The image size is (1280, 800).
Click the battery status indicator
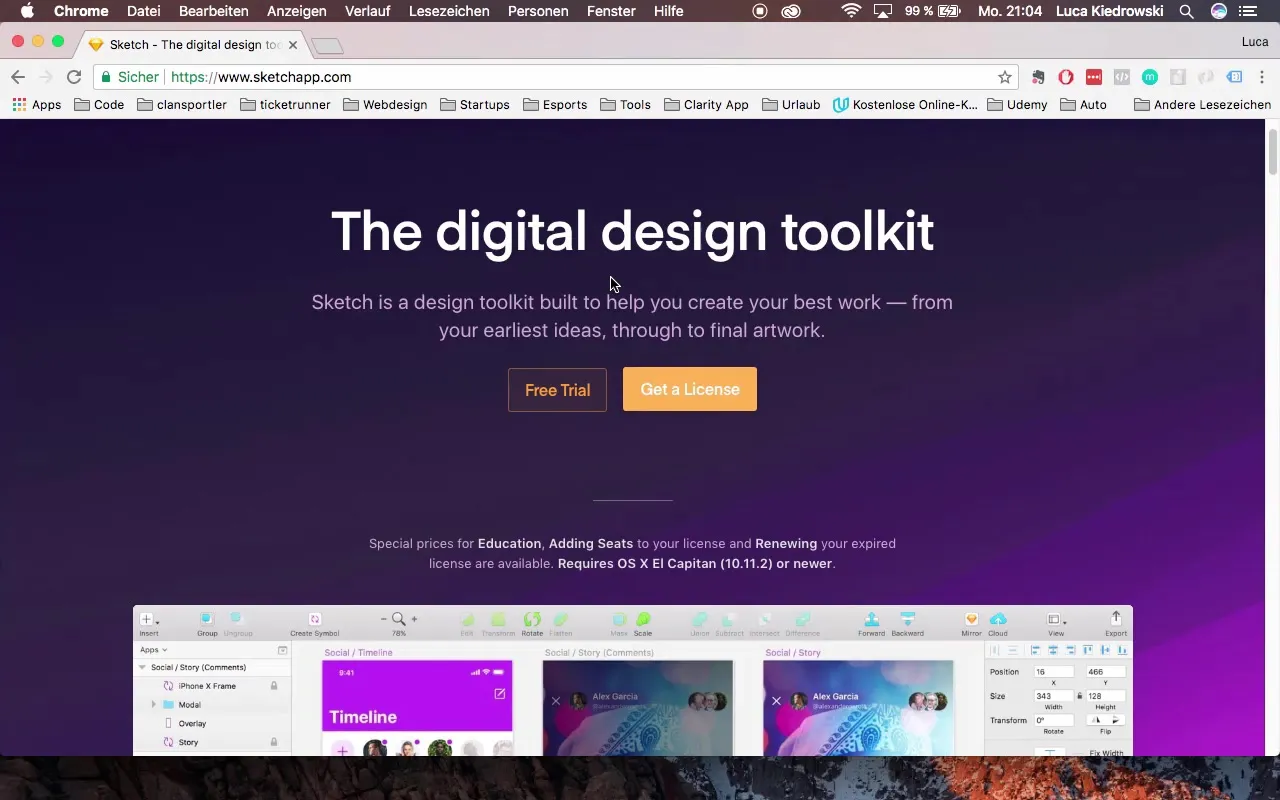[932, 11]
